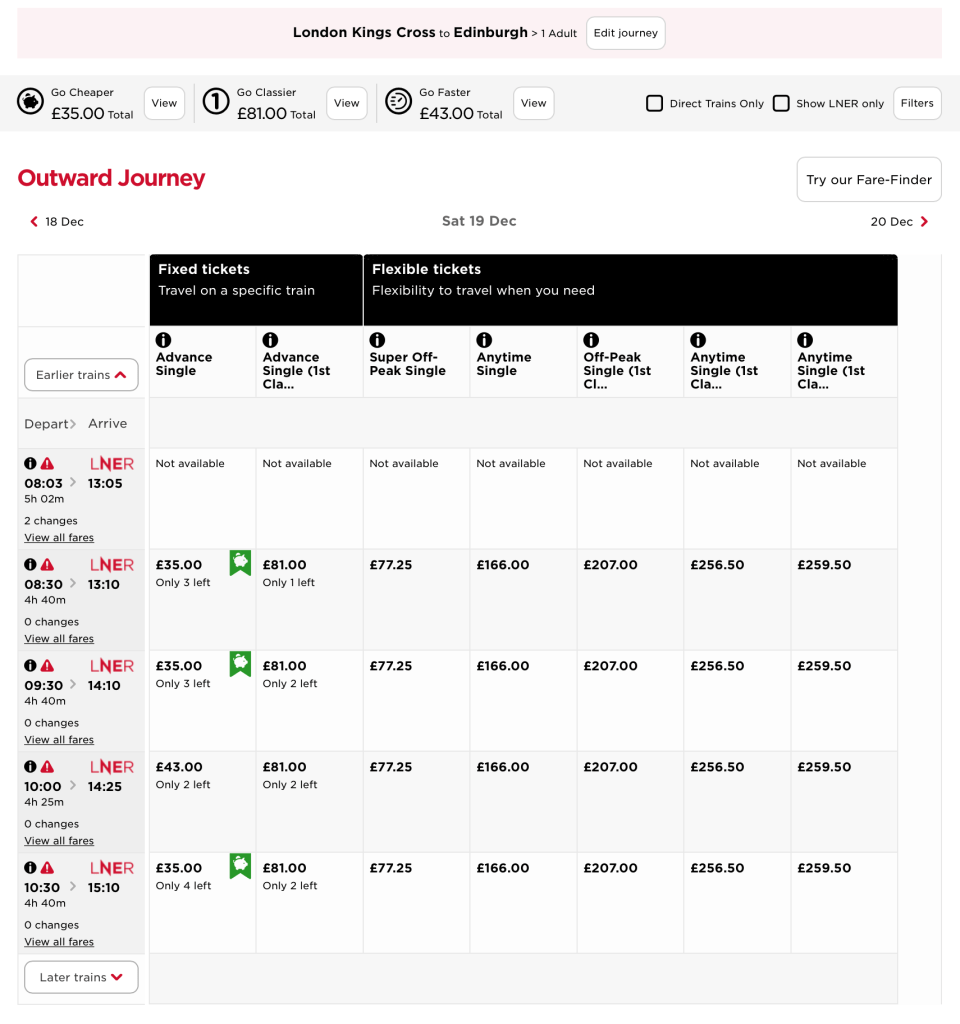
Task: Click Go Faster speedometer icon
Action: coord(398,102)
